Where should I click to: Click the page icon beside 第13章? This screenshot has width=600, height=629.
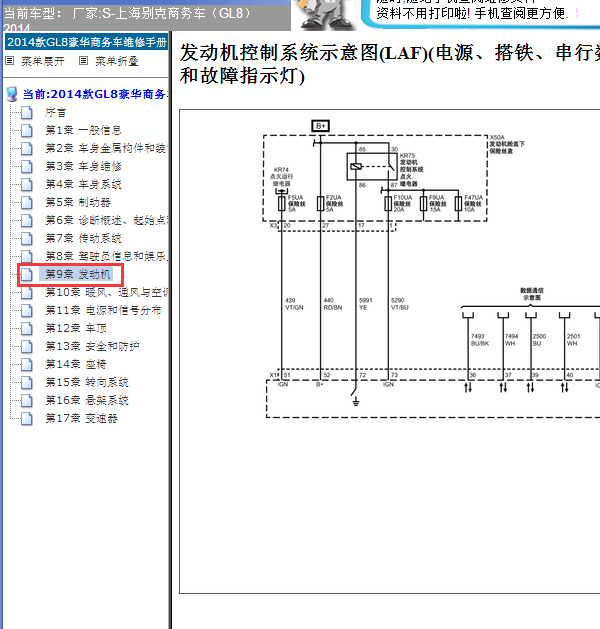[x=27, y=347]
